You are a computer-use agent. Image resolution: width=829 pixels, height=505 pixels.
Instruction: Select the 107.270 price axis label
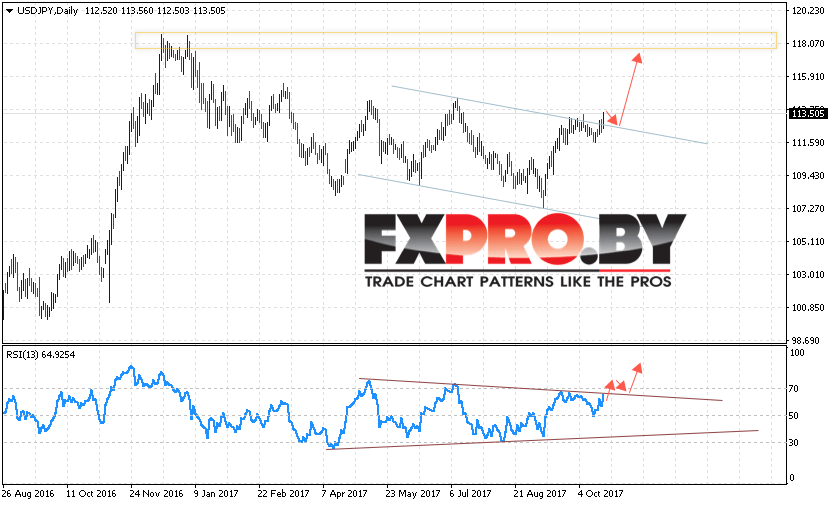pos(808,208)
